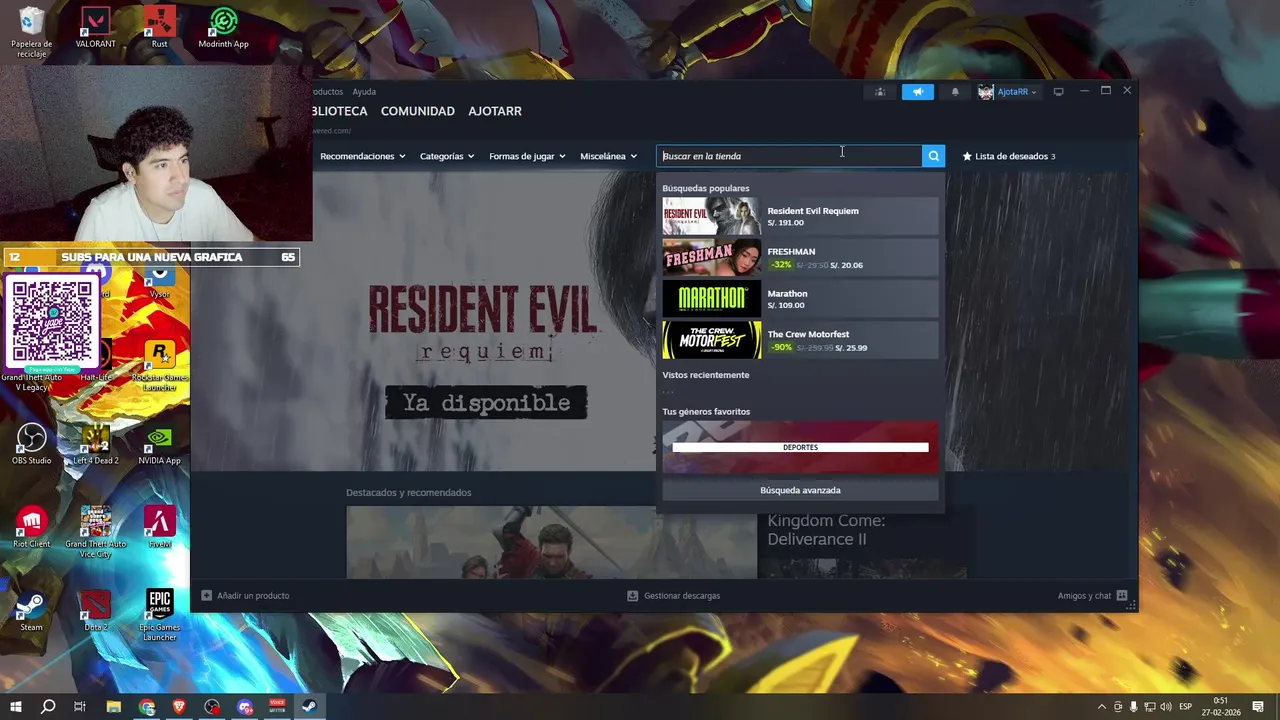Screen dimensions: 1280x720
Task: Expand the Miscelánea dropdown
Action: (608, 156)
